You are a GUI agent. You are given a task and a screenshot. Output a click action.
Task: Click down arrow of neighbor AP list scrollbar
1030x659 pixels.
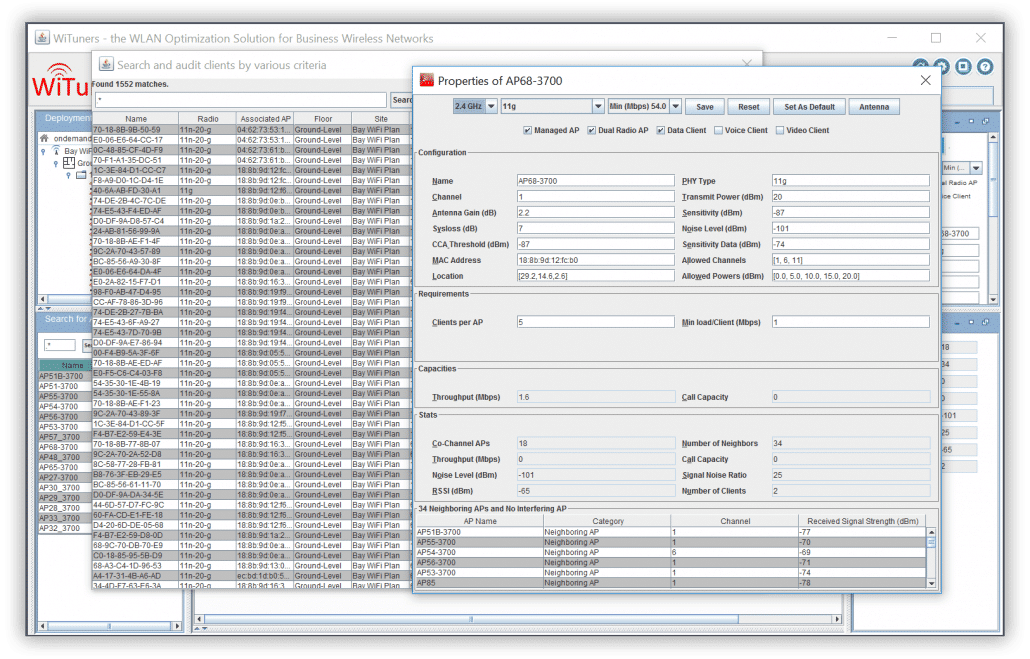tap(931, 583)
